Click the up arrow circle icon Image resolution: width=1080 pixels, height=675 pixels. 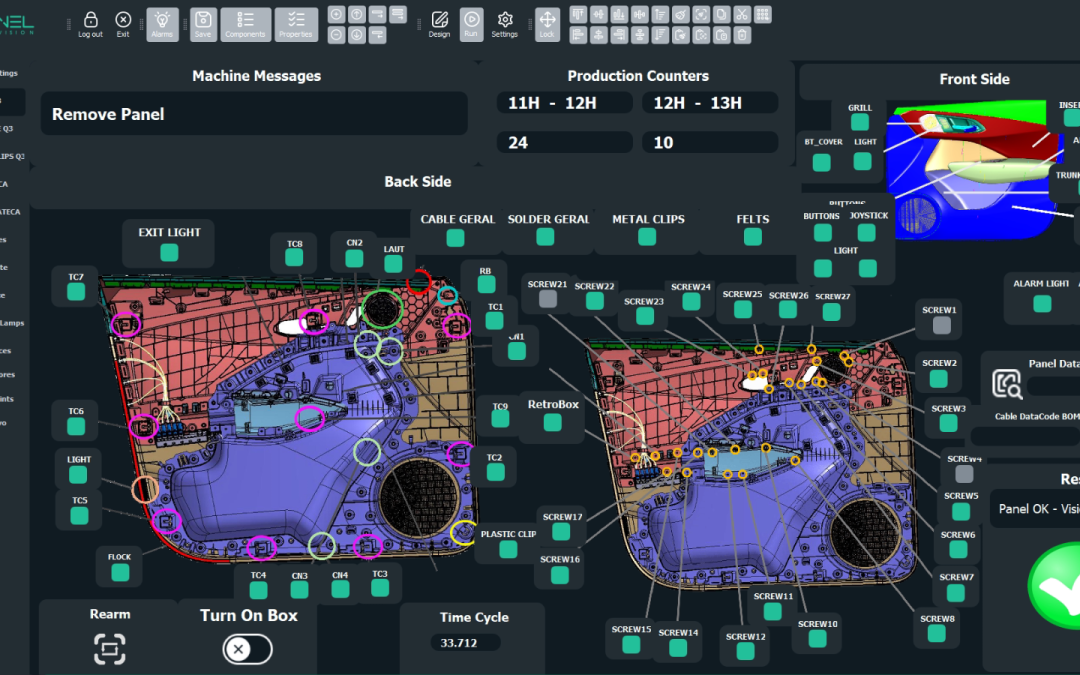(357, 14)
